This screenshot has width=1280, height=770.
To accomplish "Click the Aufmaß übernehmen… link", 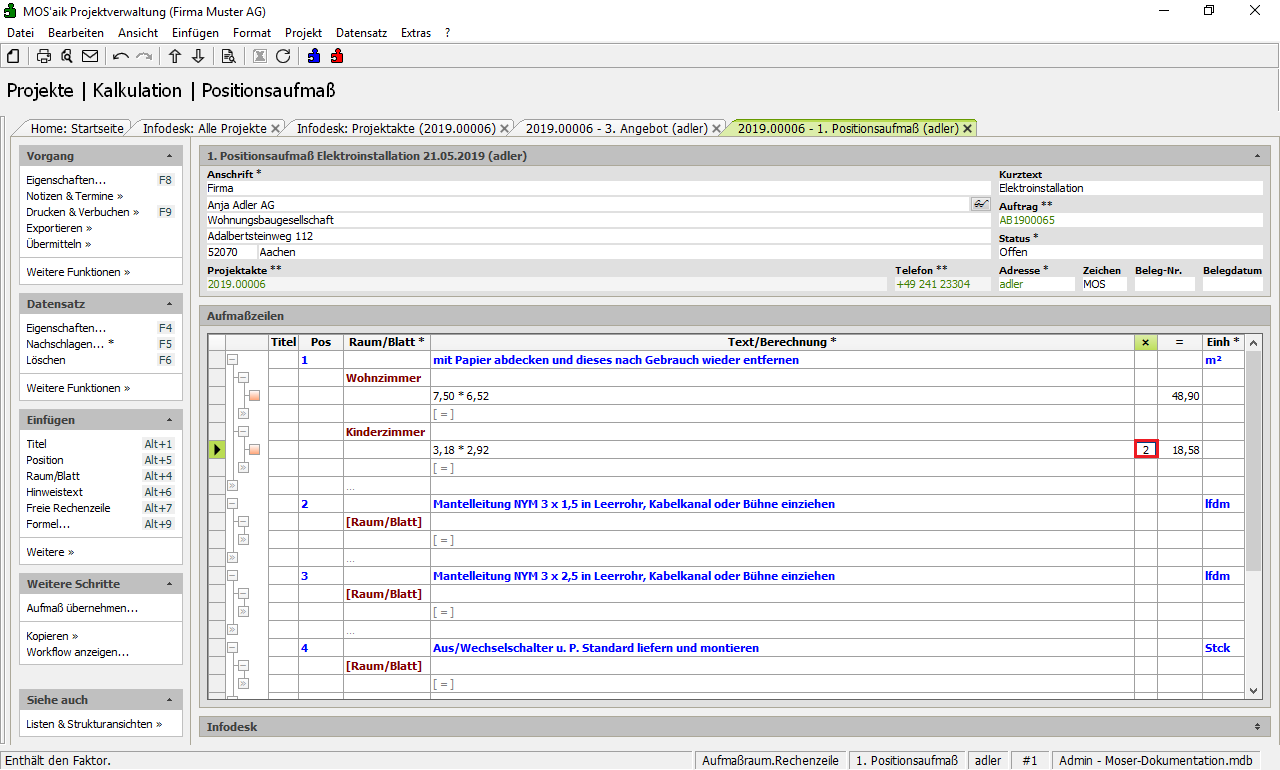I will click(x=82, y=608).
